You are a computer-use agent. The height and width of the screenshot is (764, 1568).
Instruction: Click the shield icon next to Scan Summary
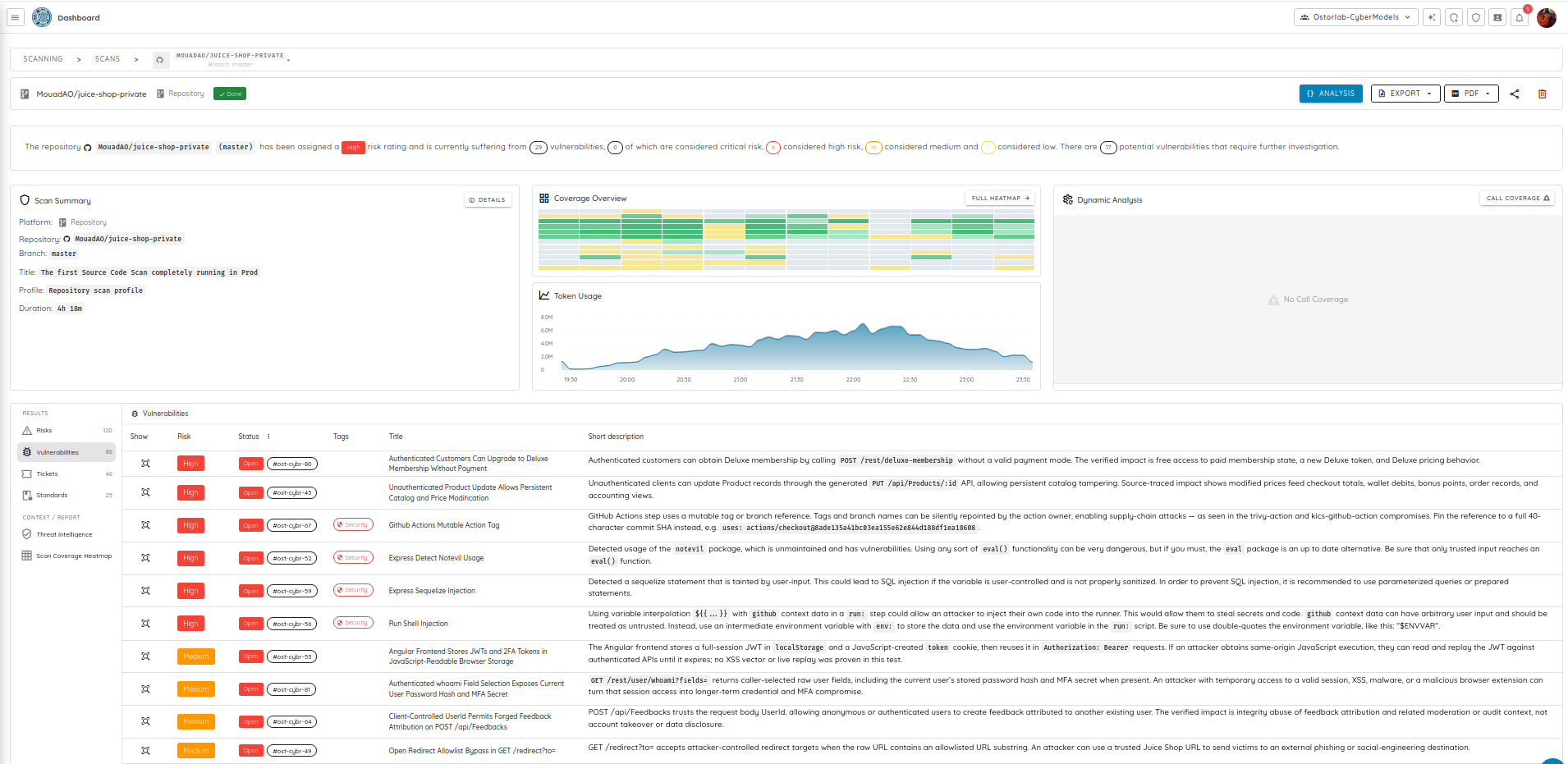coord(25,200)
